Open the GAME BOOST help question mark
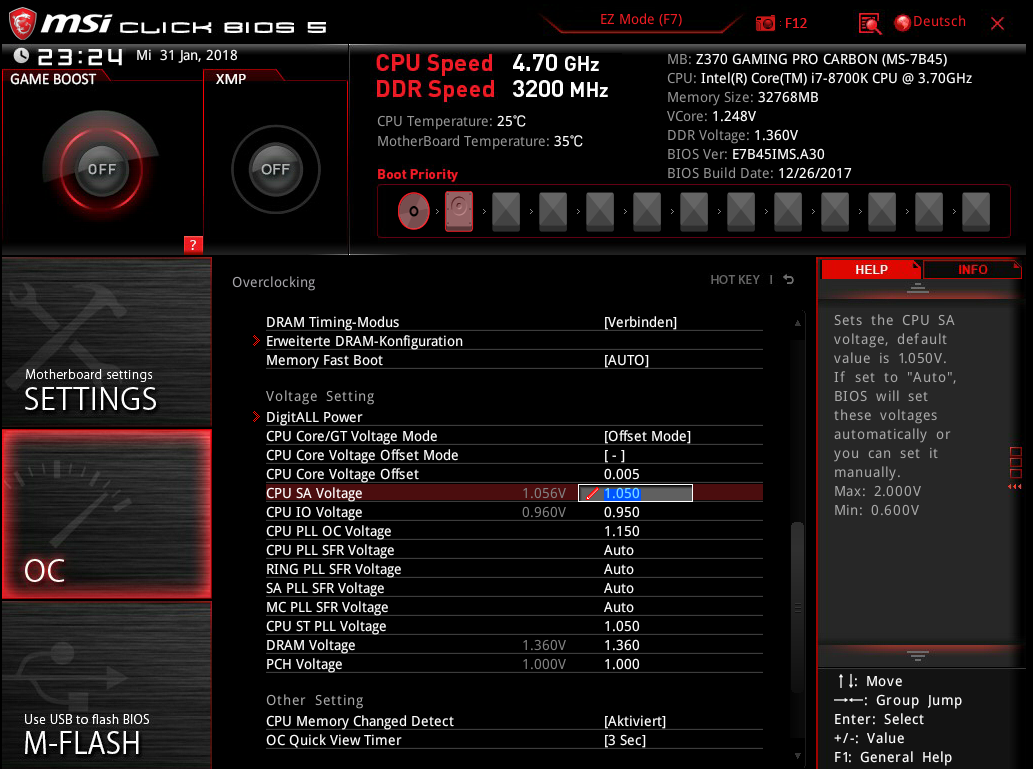 (193, 245)
